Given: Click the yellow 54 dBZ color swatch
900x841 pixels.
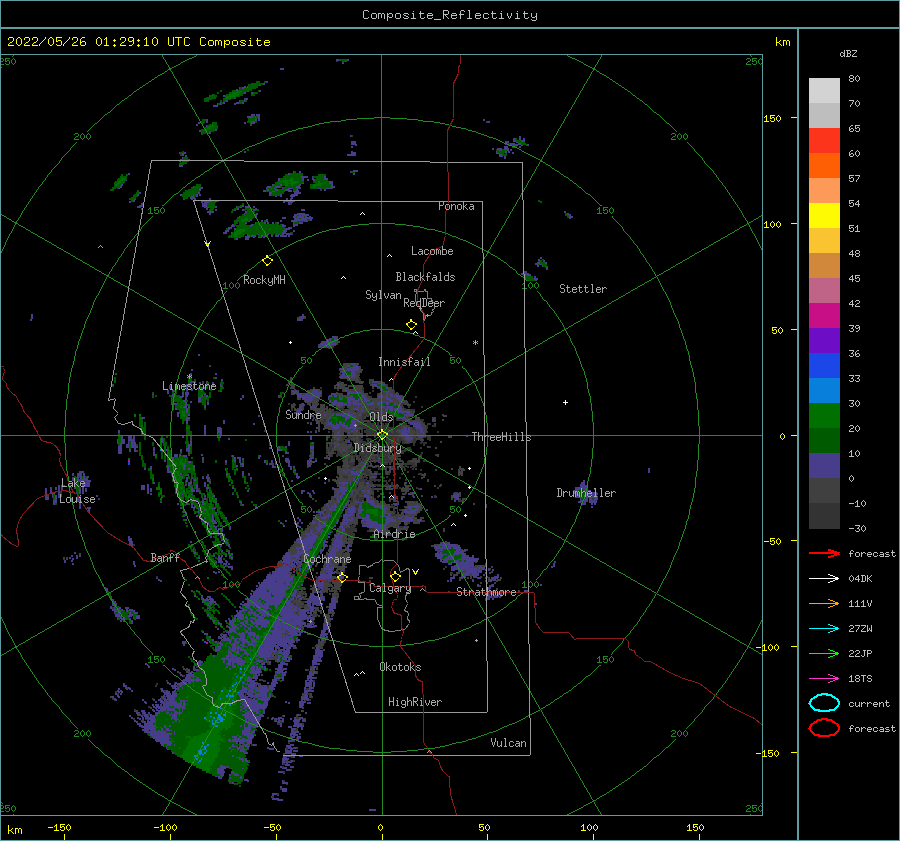Looking at the screenshot, I should pos(824,216).
